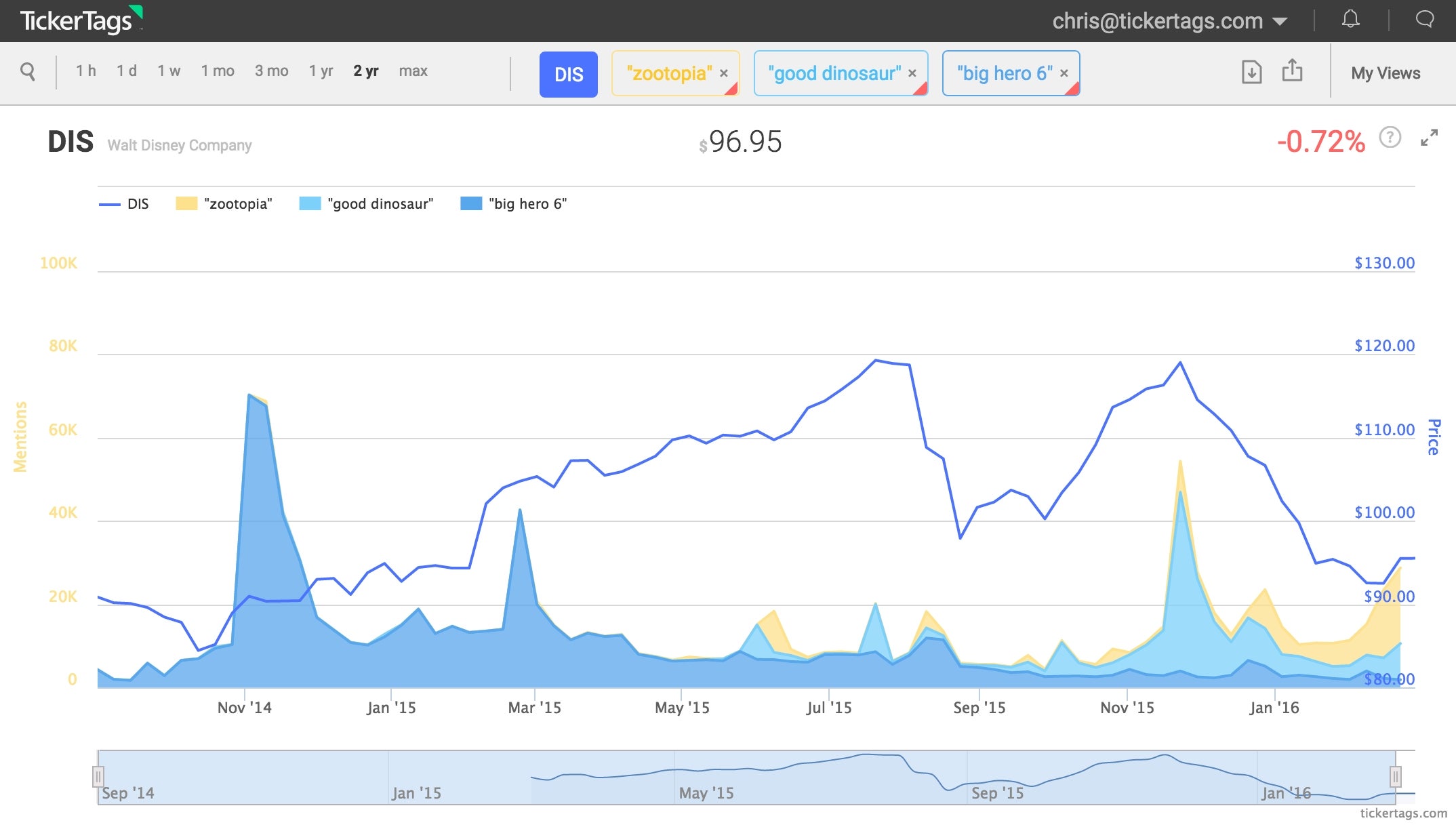Click the Mentions axis title
1456x827 pixels.
(20, 437)
